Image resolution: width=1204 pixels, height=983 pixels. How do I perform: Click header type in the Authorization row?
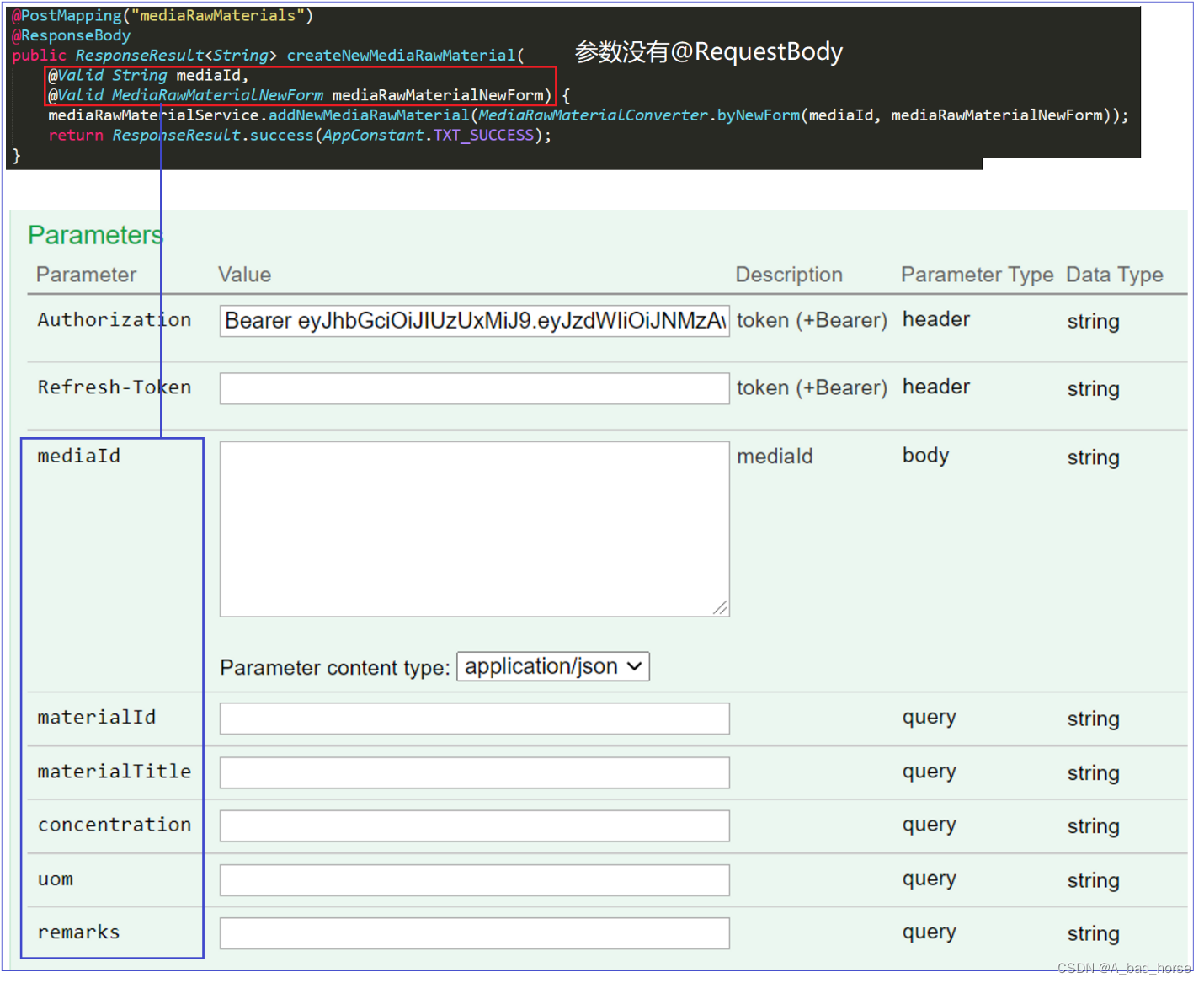point(936,319)
